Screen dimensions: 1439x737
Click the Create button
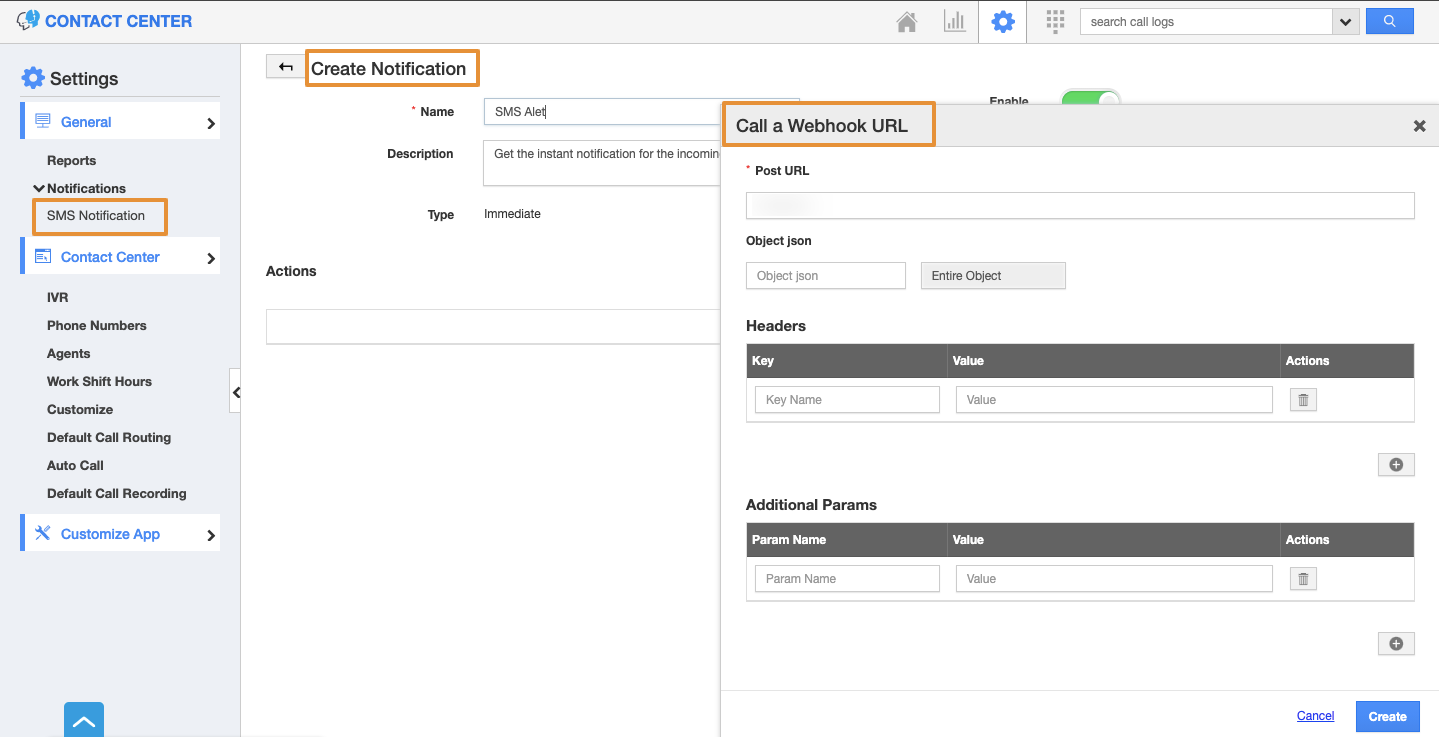coord(1387,716)
